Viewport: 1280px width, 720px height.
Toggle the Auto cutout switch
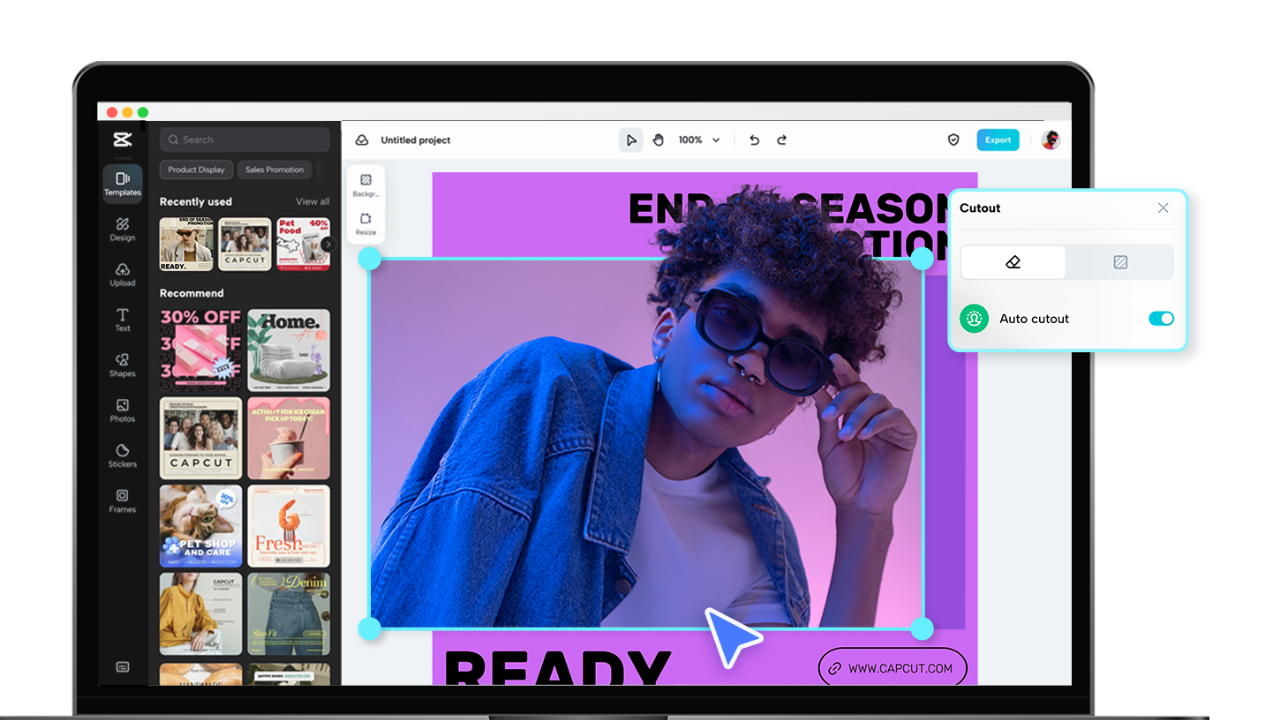click(x=1161, y=318)
